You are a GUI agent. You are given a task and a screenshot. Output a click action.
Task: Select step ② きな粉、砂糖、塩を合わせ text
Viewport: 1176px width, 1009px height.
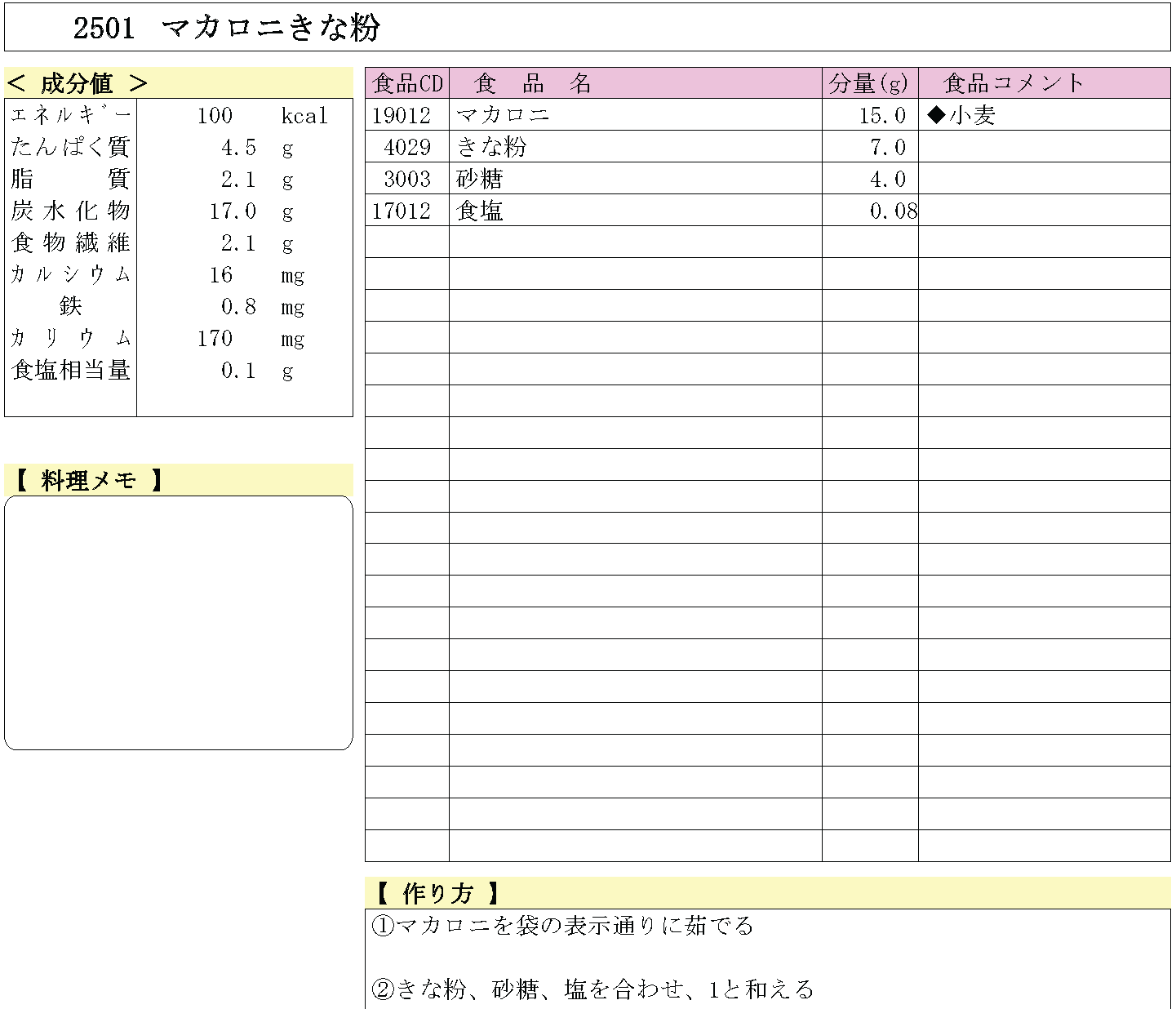[592, 989]
